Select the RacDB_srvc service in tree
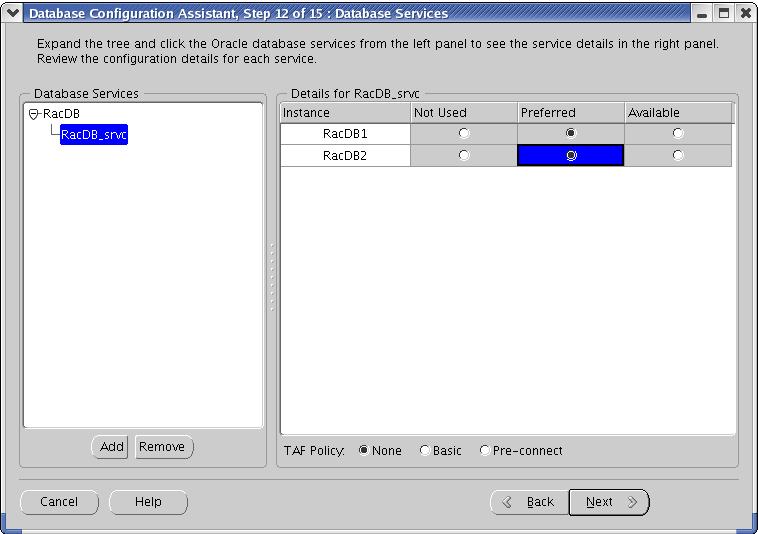This screenshot has width=758, height=534. coord(94,135)
